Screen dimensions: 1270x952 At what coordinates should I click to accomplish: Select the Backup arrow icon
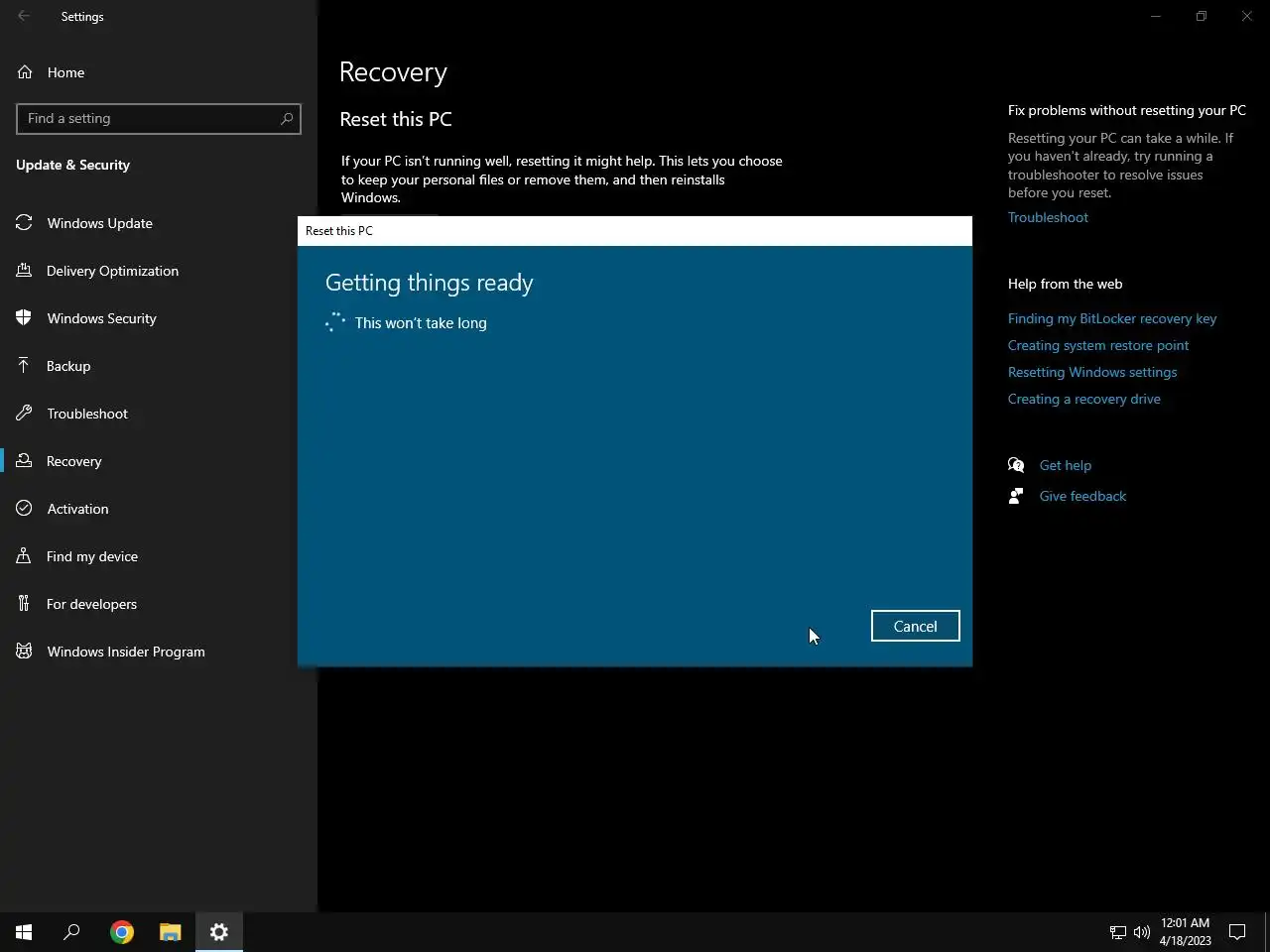pos(24,366)
